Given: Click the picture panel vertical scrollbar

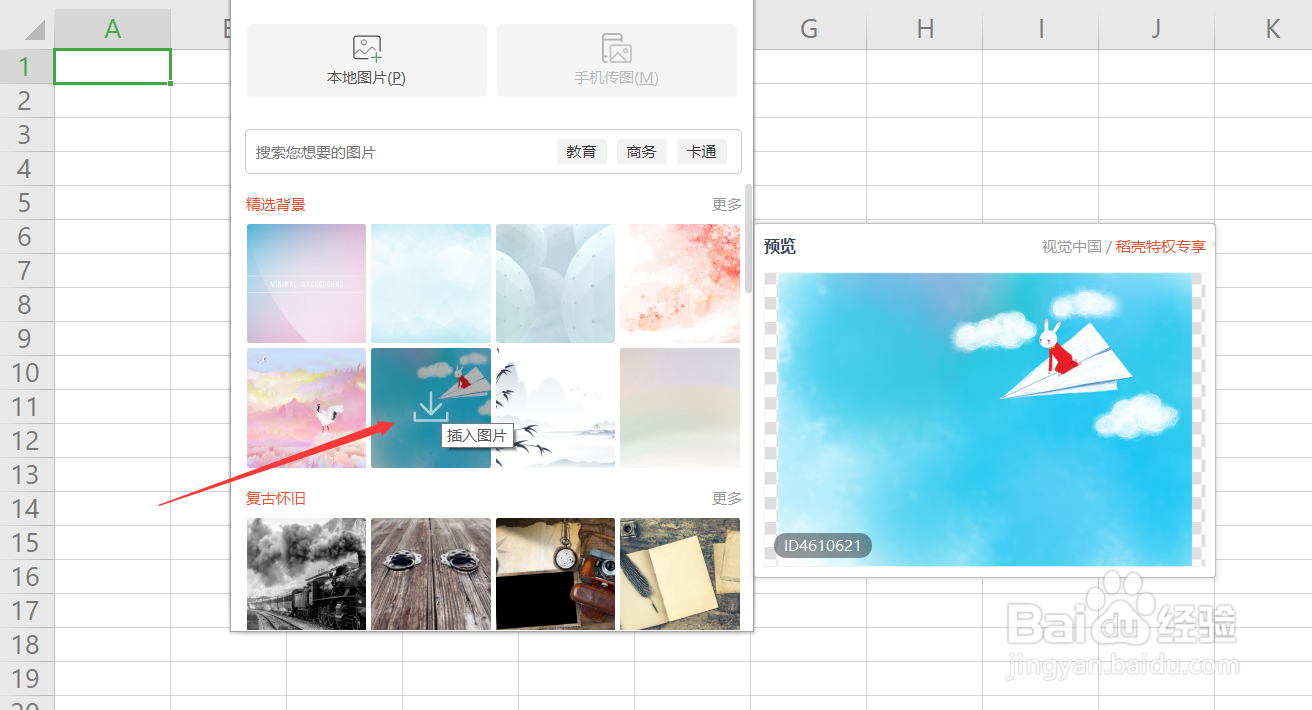Looking at the screenshot, I should (x=749, y=238).
